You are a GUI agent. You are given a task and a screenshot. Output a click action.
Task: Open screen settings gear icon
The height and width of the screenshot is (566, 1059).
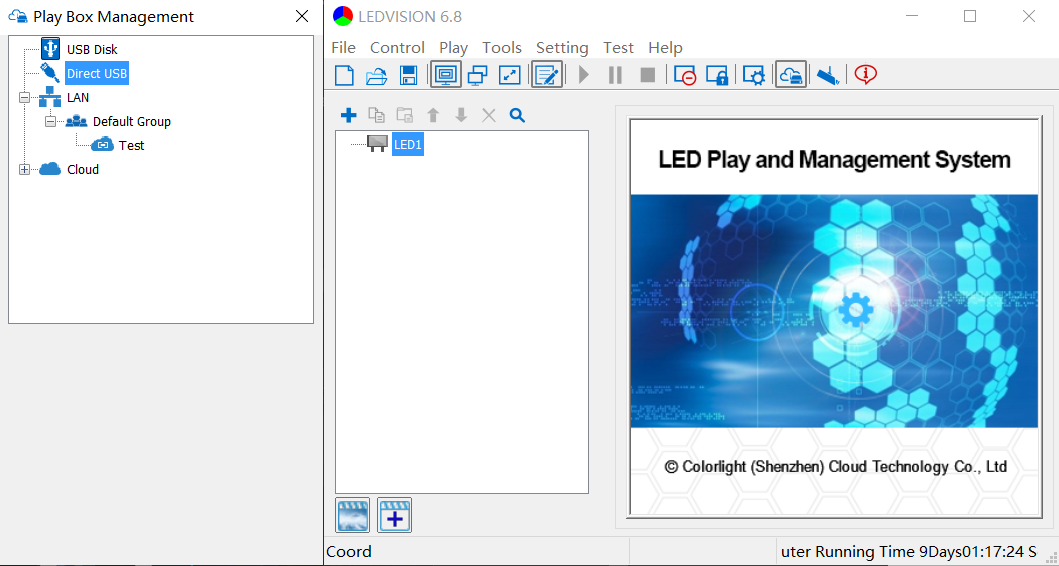(x=754, y=75)
